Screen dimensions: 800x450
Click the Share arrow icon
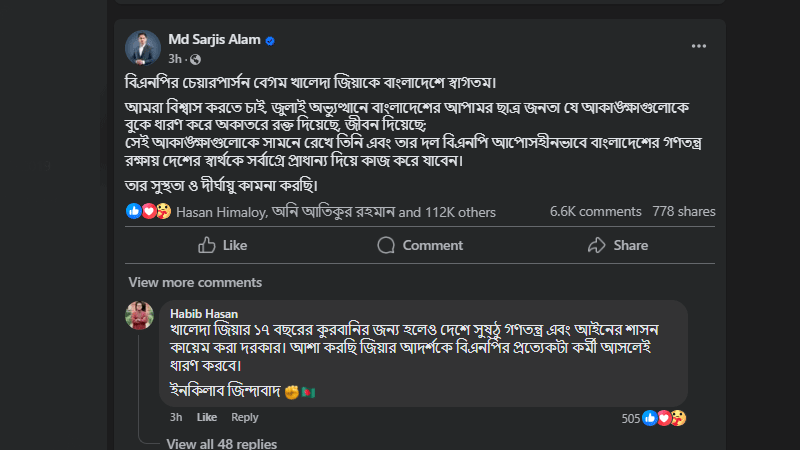pos(596,245)
